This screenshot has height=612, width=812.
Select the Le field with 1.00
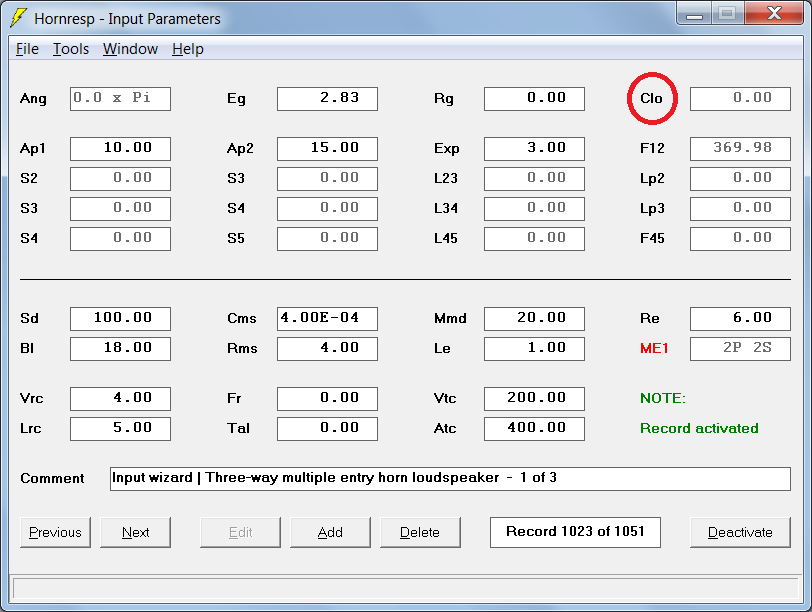[x=534, y=348]
